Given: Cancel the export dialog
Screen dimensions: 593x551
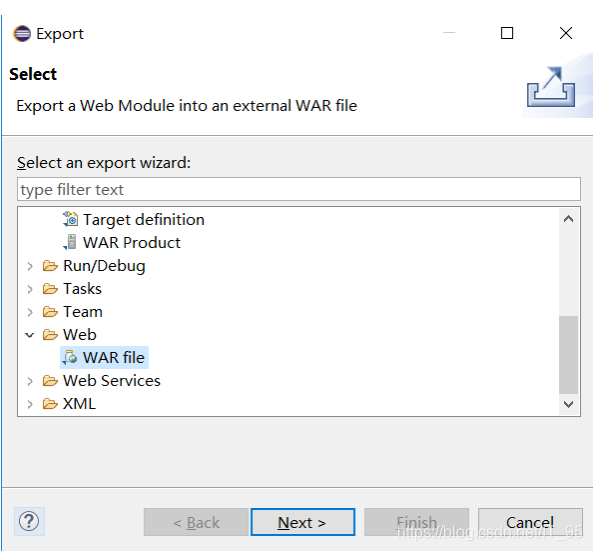Looking at the screenshot, I should click(530, 522).
